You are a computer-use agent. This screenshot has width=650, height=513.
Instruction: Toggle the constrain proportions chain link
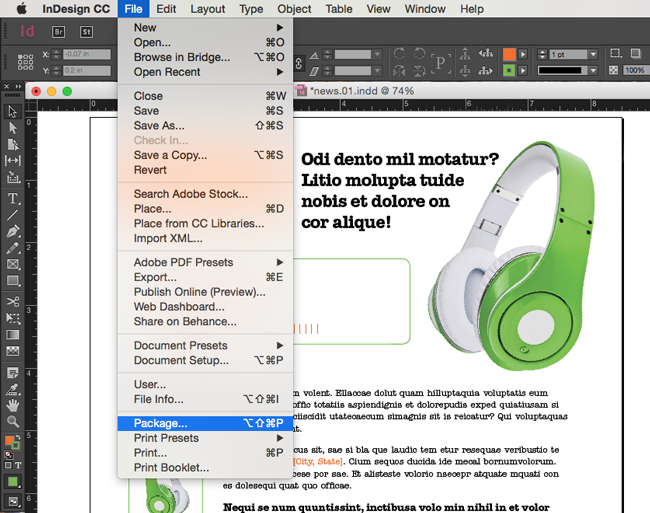click(298, 63)
